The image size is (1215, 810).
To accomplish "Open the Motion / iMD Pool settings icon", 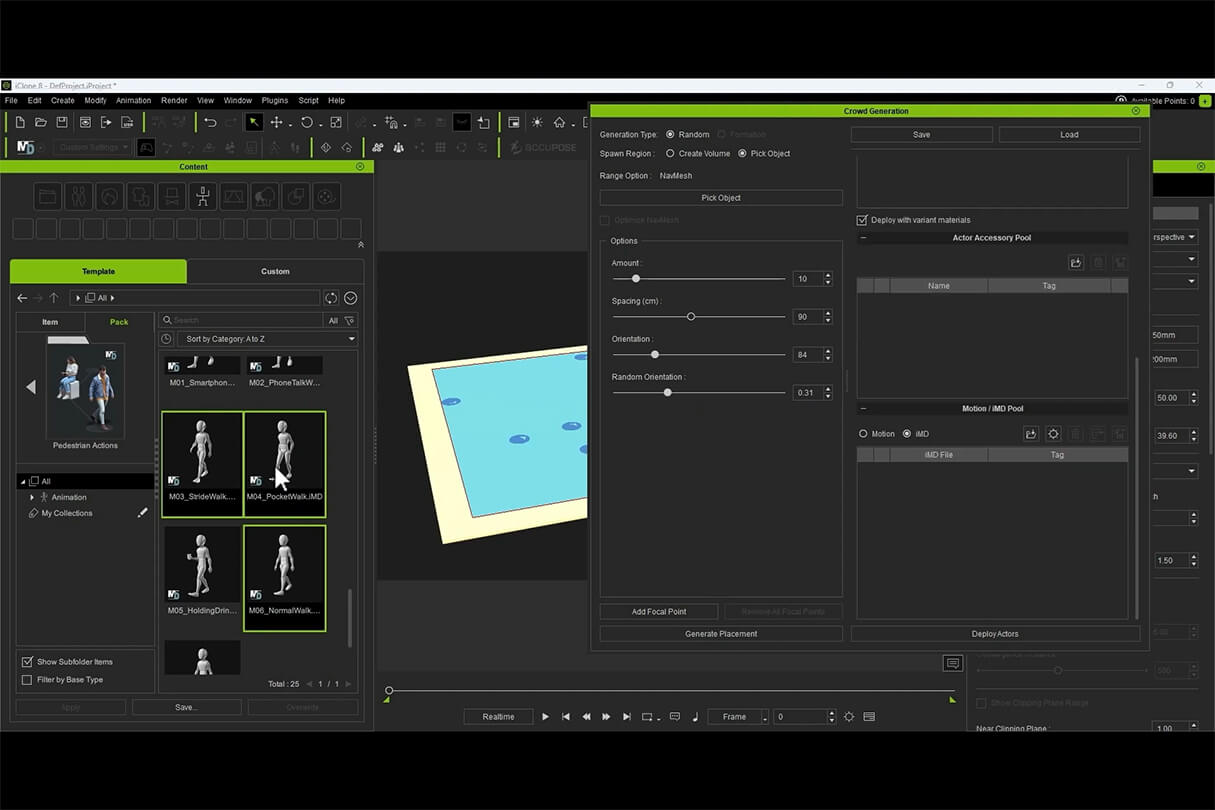I will pyautogui.click(x=1053, y=434).
